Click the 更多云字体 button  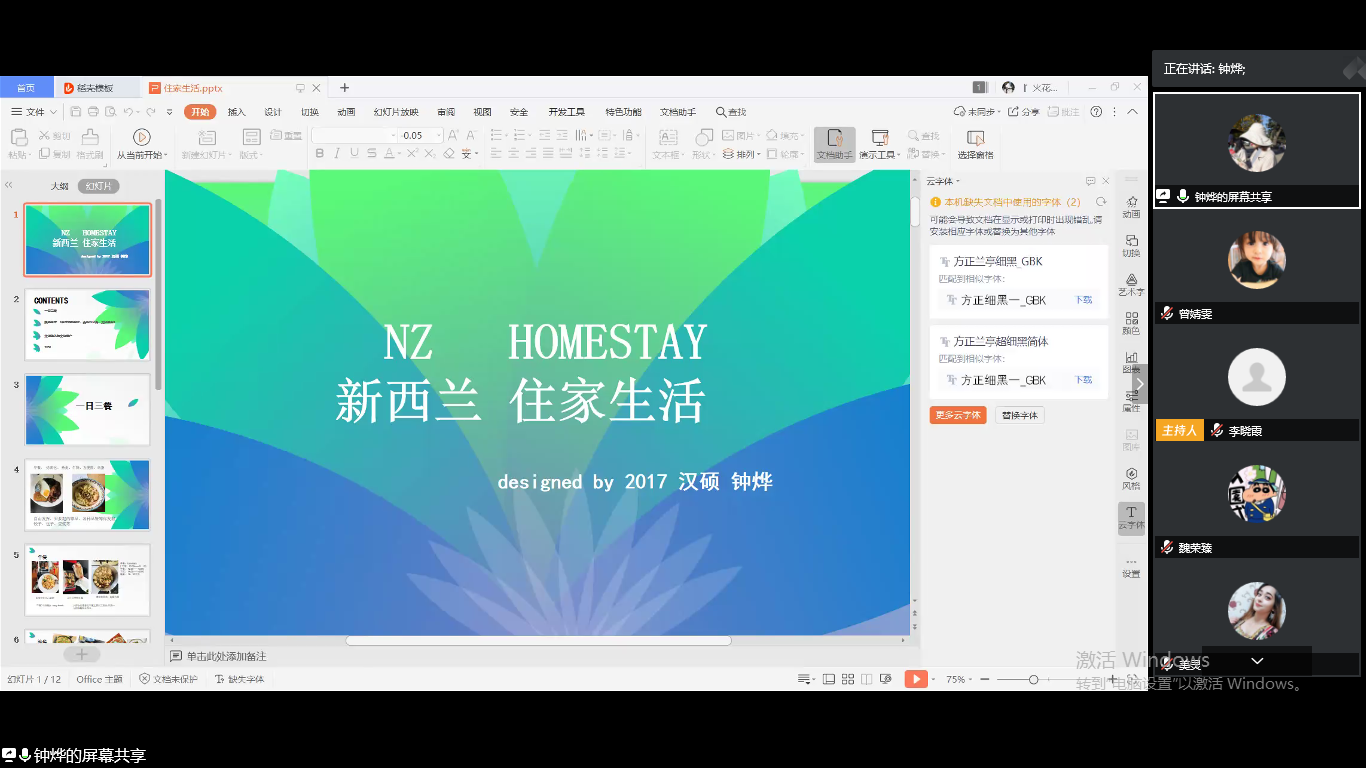[958, 415]
